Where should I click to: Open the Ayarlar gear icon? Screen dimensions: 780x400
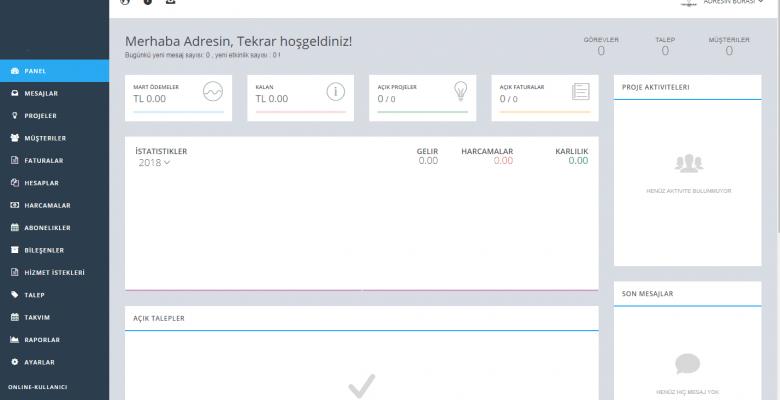(14, 362)
